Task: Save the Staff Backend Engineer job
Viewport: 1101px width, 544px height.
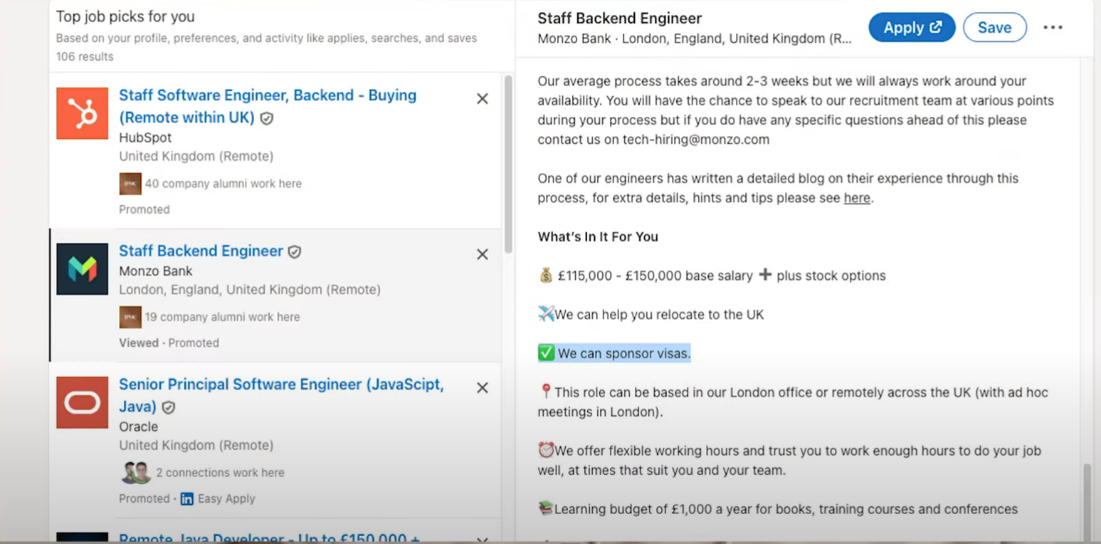Action: pyautogui.click(x=994, y=28)
